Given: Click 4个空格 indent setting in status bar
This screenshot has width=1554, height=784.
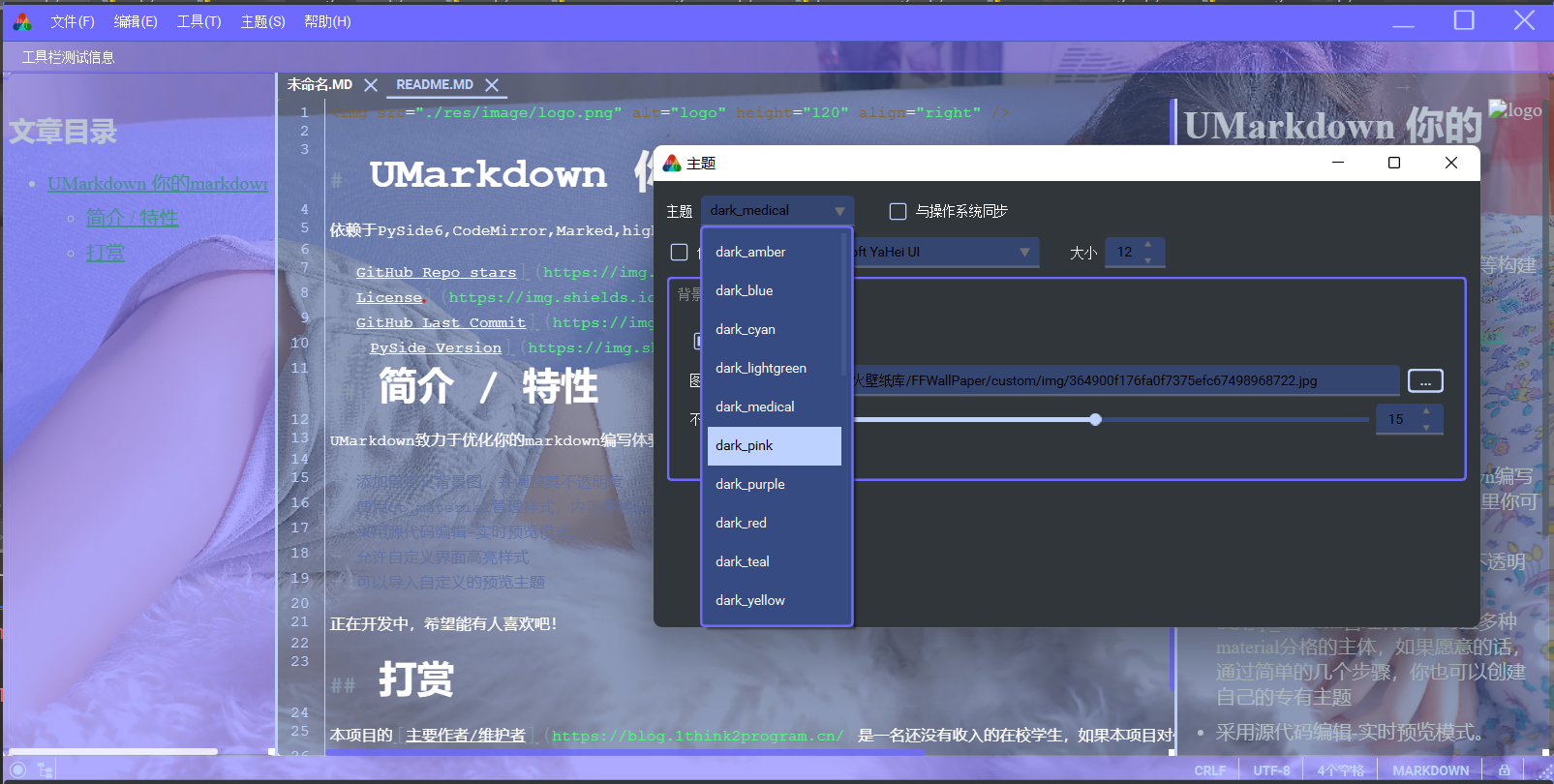Looking at the screenshot, I should point(1340,770).
